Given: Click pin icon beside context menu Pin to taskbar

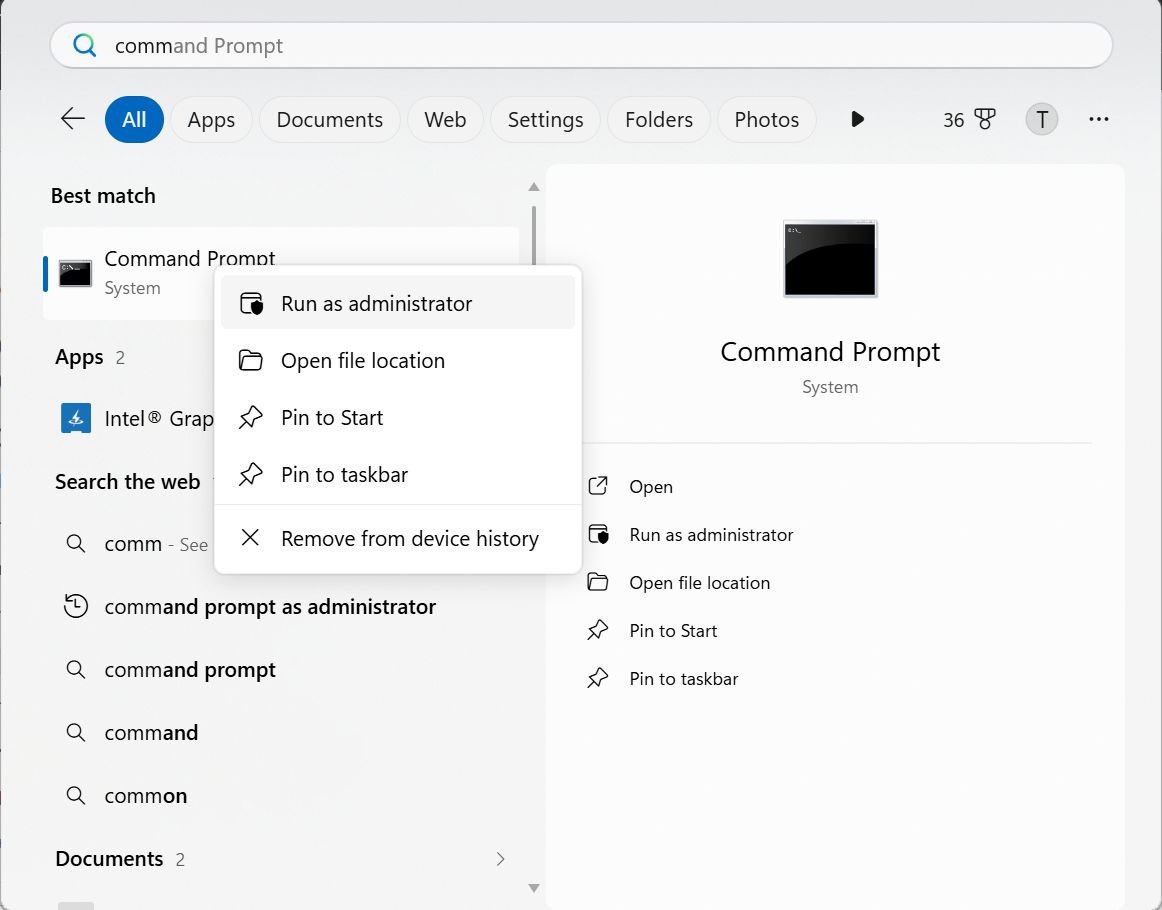Looking at the screenshot, I should tap(250, 474).
